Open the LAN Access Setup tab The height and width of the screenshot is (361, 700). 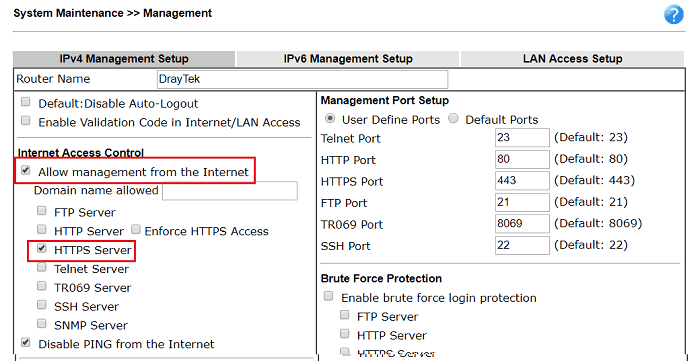(x=572, y=59)
